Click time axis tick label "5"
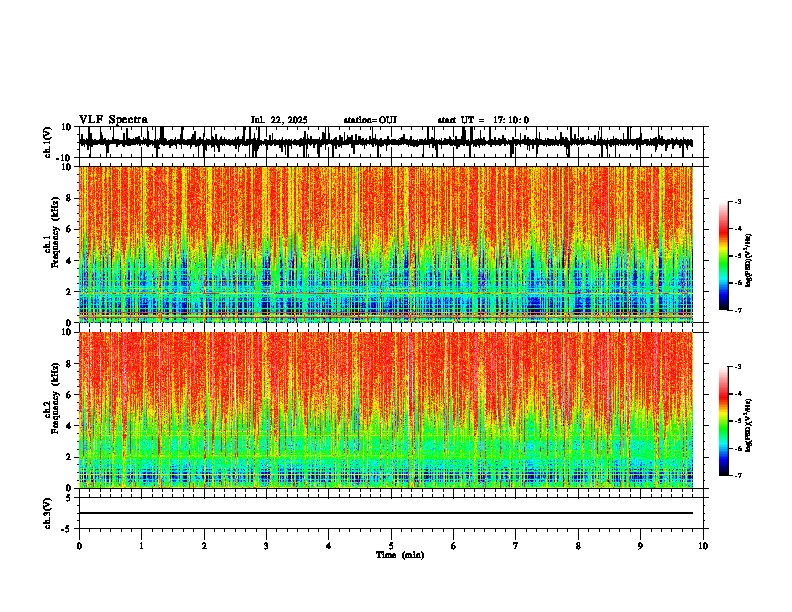This screenshot has height=612, width=792. 391,546
